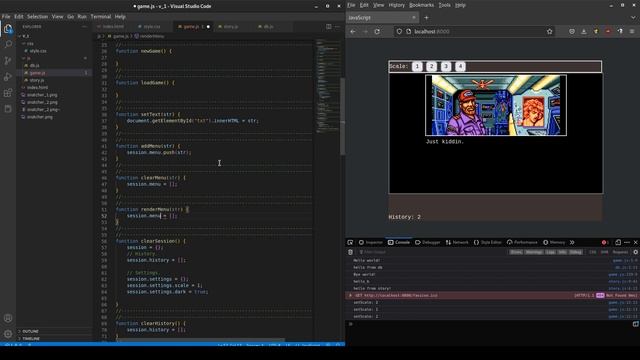Viewport: 640px width, 360px height.
Task: Open console settings gear in devtools
Action: [636, 252]
